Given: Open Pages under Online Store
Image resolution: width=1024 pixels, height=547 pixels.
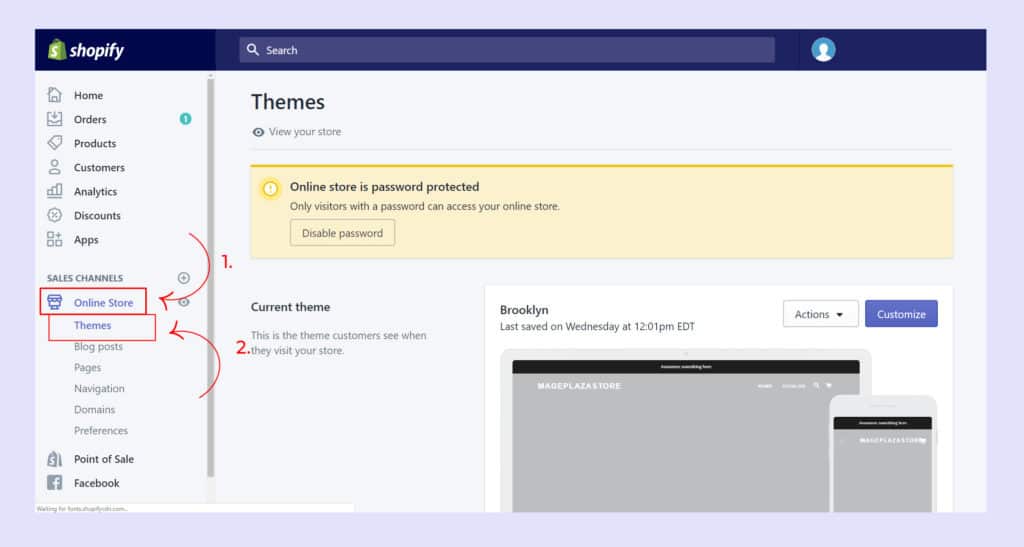Looking at the screenshot, I should 88,367.
